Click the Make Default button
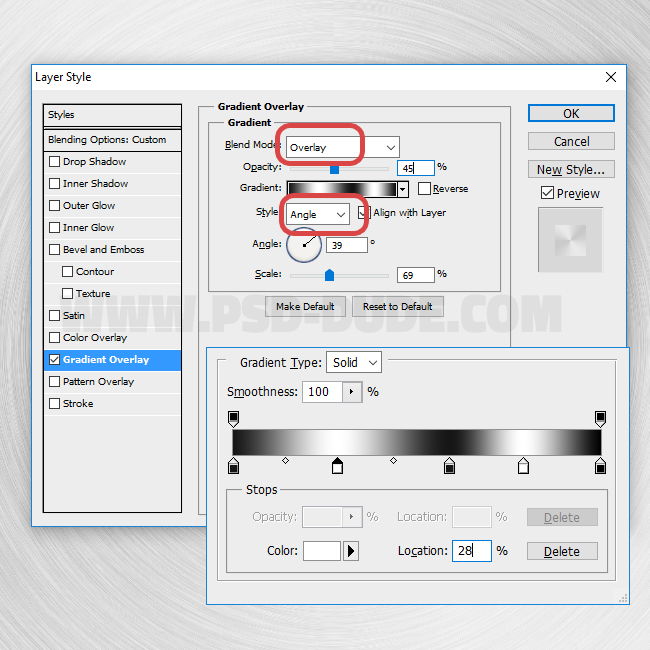This screenshot has width=650, height=650. coord(306,306)
